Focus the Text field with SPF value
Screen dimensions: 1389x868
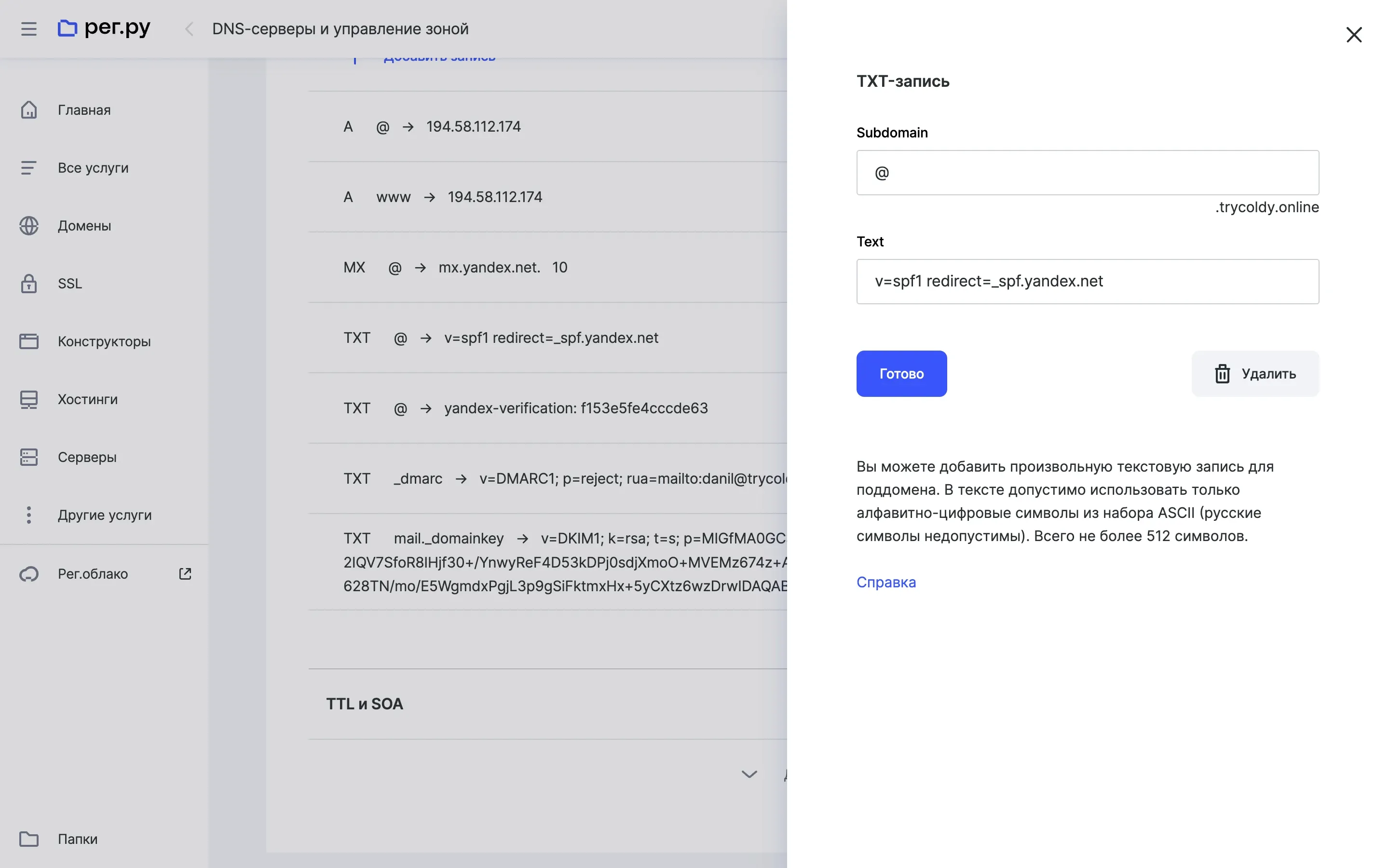(x=1087, y=281)
